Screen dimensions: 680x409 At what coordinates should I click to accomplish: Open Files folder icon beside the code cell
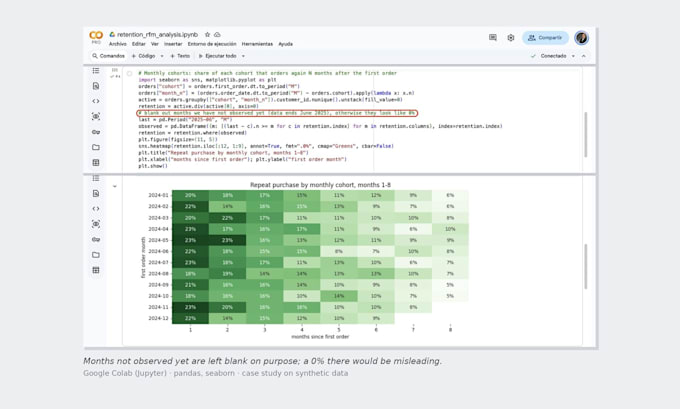coord(96,147)
